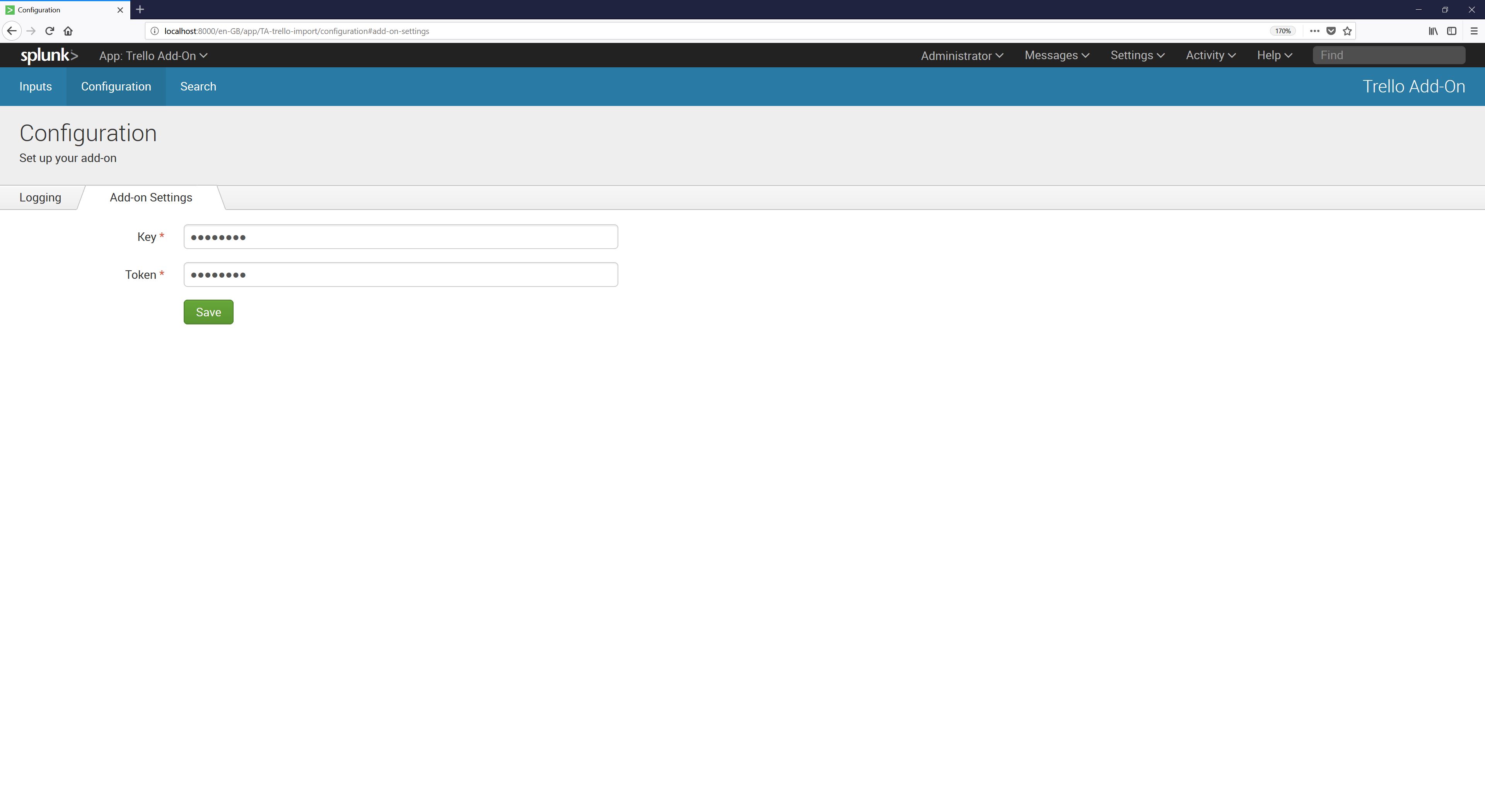
Task: Go back with the browser back arrow
Action: (12, 31)
